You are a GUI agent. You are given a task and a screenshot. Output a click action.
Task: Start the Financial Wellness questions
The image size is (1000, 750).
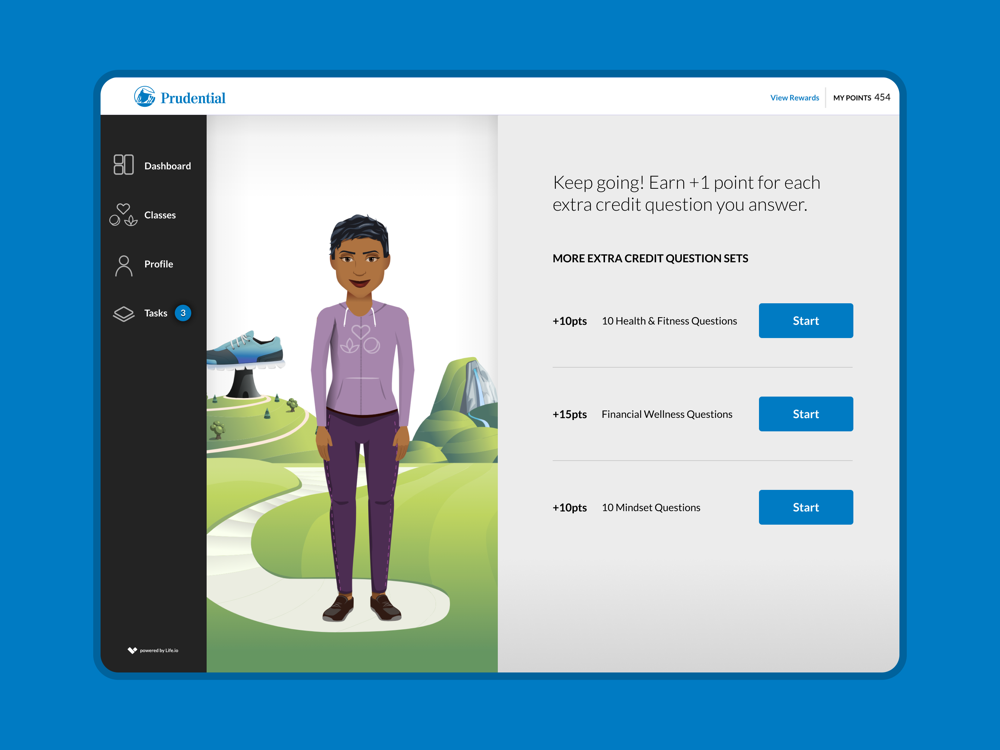805,414
